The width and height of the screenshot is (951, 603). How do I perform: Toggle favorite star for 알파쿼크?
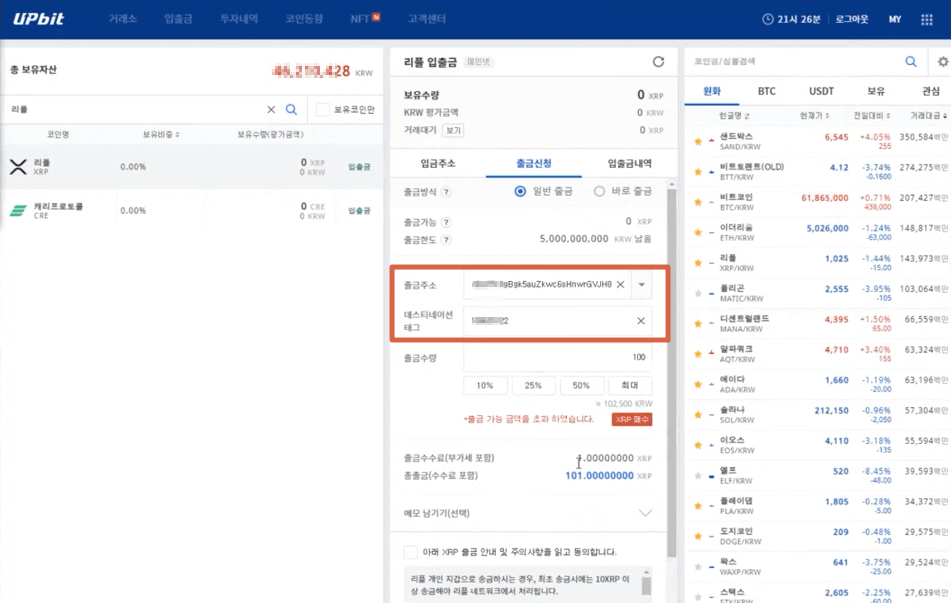pos(698,354)
